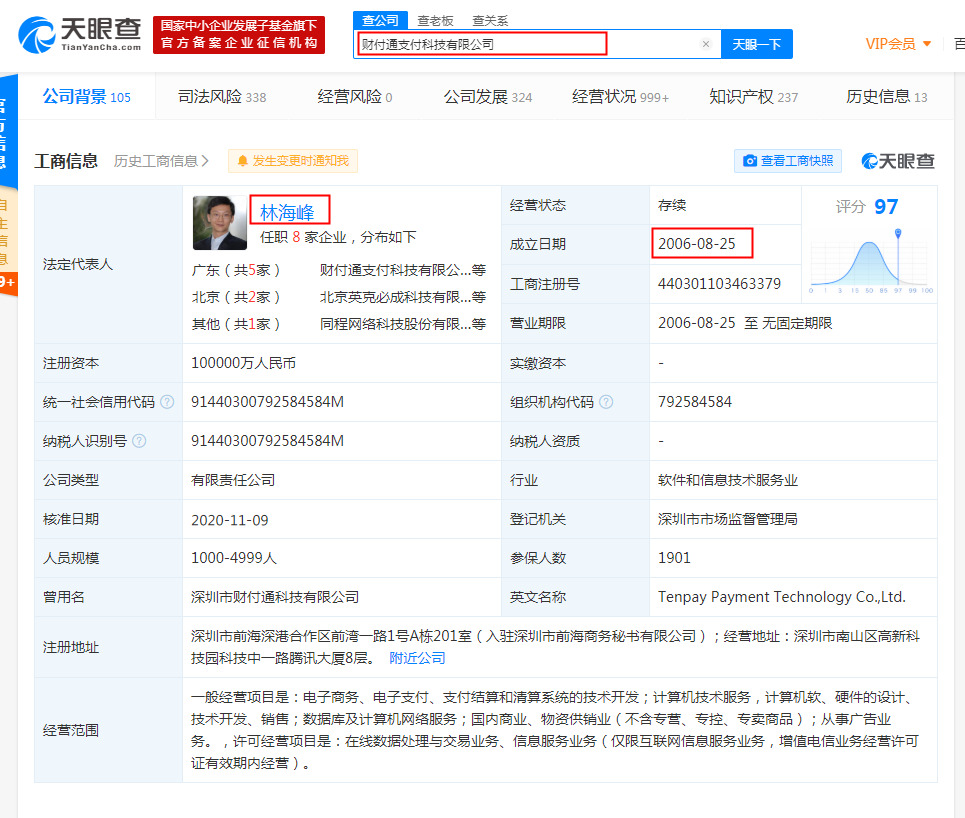
Task: Open the 公司发展 324 tab
Action: tap(488, 97)
